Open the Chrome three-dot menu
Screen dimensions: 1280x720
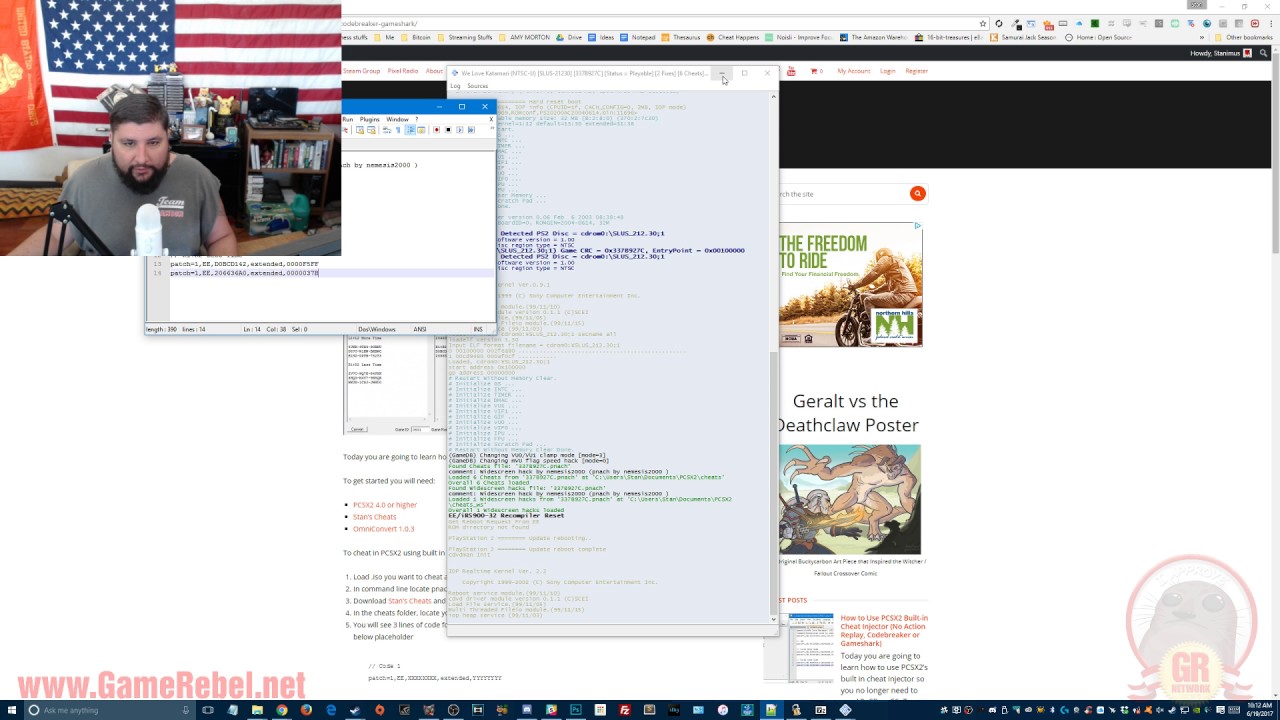1271,24
